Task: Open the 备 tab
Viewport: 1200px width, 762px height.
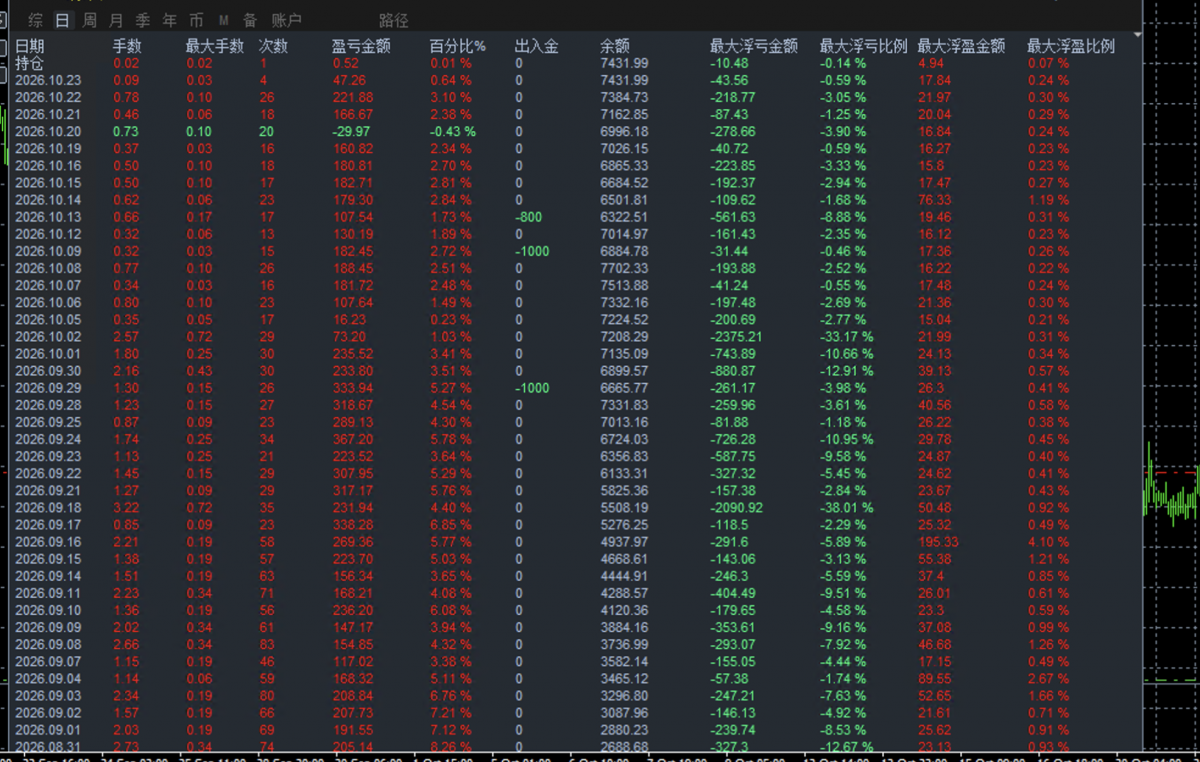Action: click(249, 20)
